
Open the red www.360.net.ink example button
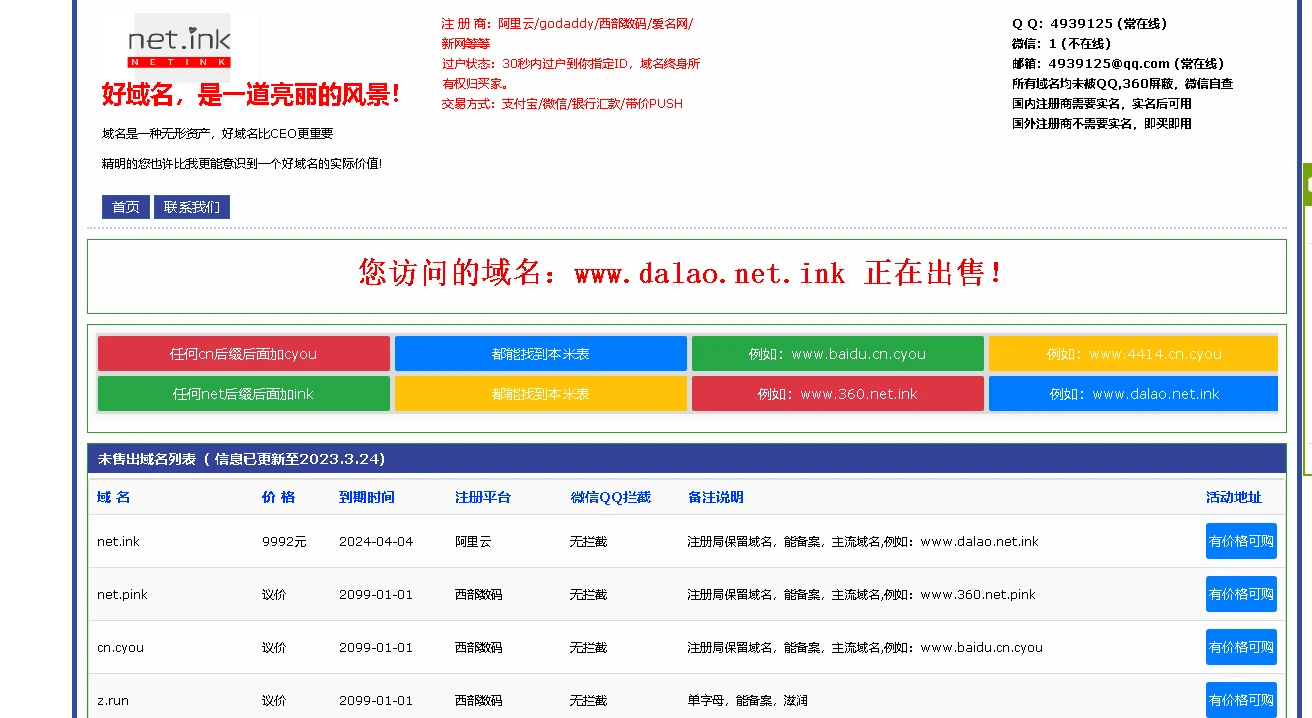(837, 394)
